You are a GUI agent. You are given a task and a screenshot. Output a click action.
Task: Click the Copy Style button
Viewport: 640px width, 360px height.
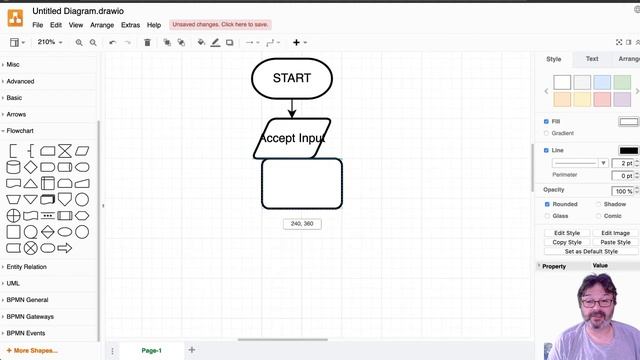[567, 242]
